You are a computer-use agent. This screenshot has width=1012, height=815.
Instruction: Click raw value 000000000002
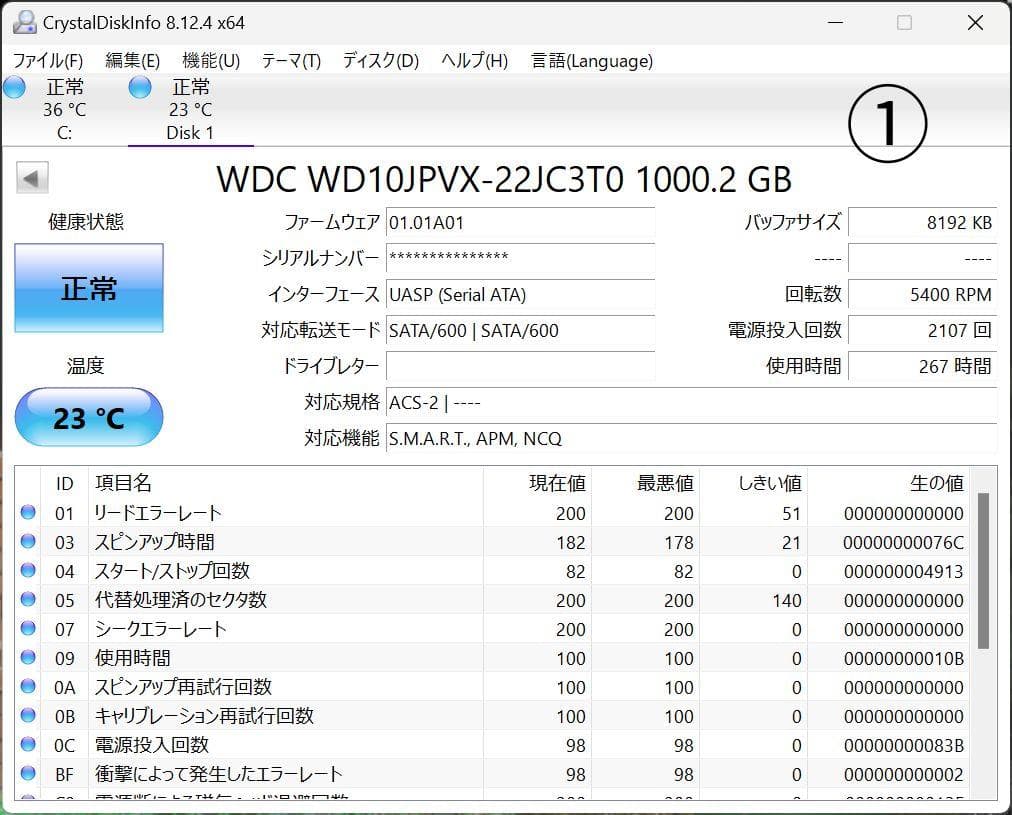(903, 775)
